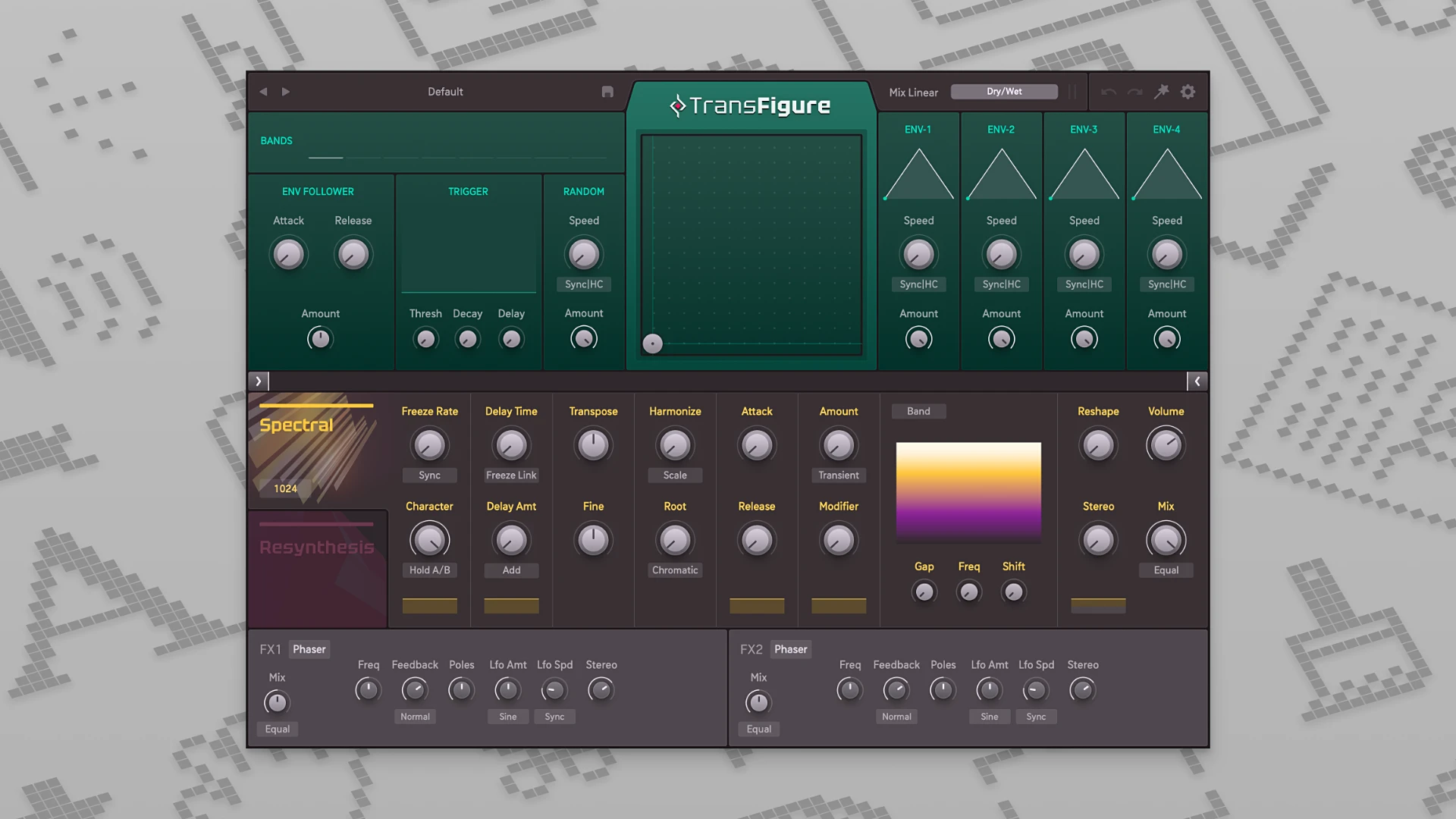
Task: Click the previous preset arrow
Action: 263,92
